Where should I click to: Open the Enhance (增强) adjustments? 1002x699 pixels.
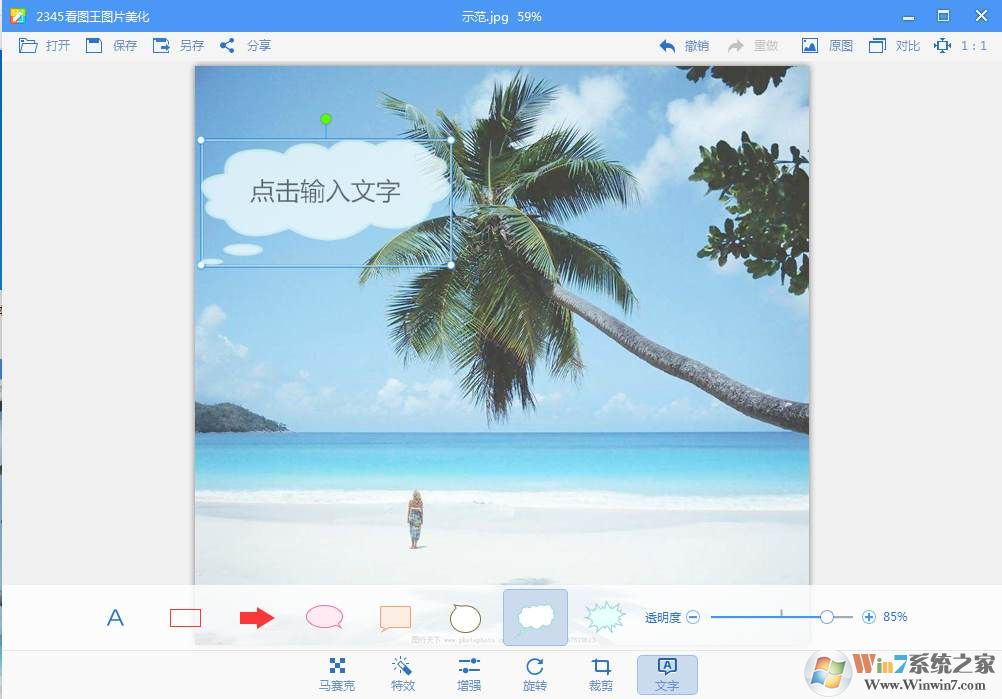[469, 674]
